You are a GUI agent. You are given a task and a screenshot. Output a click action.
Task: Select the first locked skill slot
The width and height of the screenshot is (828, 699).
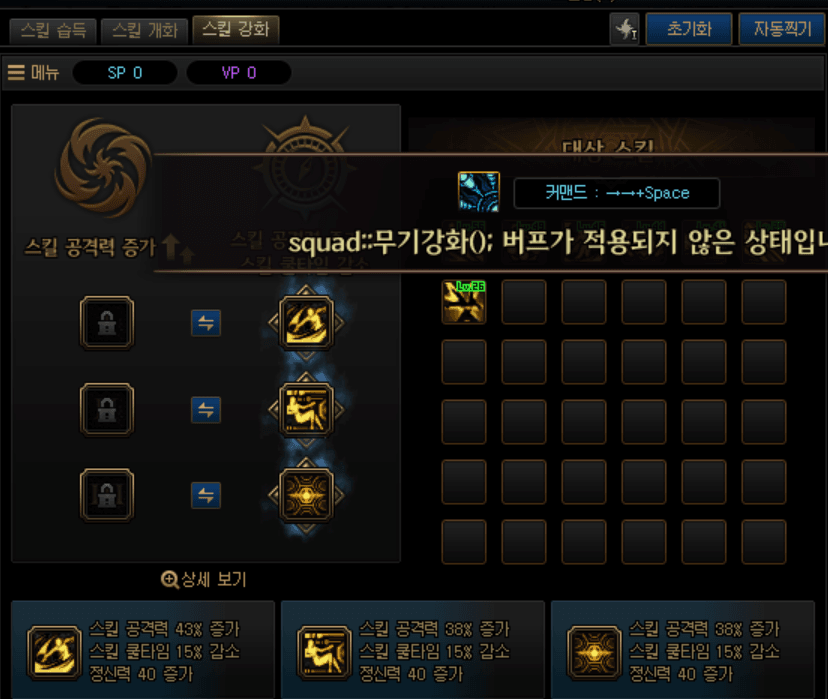click(107, 323)
